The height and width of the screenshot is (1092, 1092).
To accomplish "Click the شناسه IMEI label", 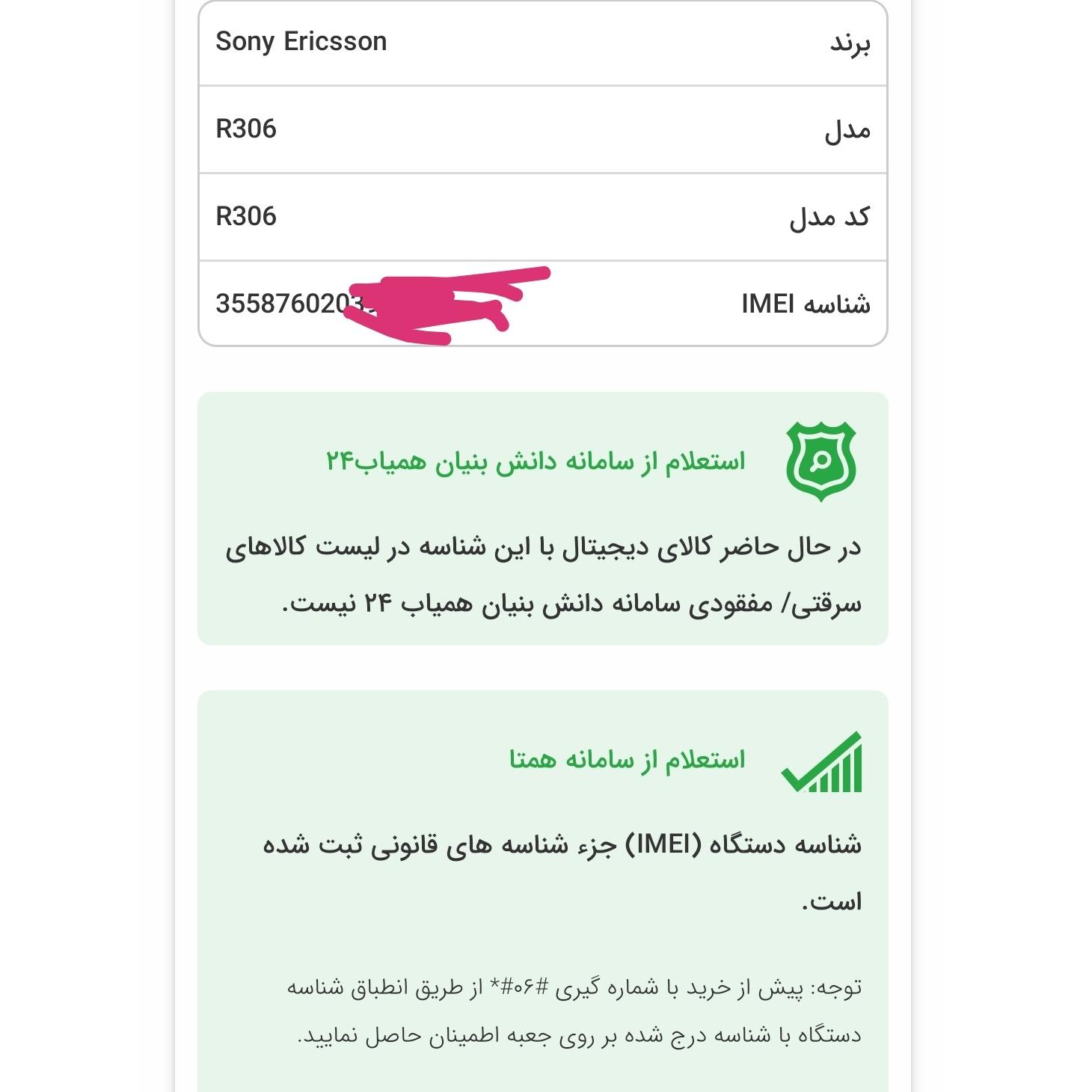I will [806, 304].
